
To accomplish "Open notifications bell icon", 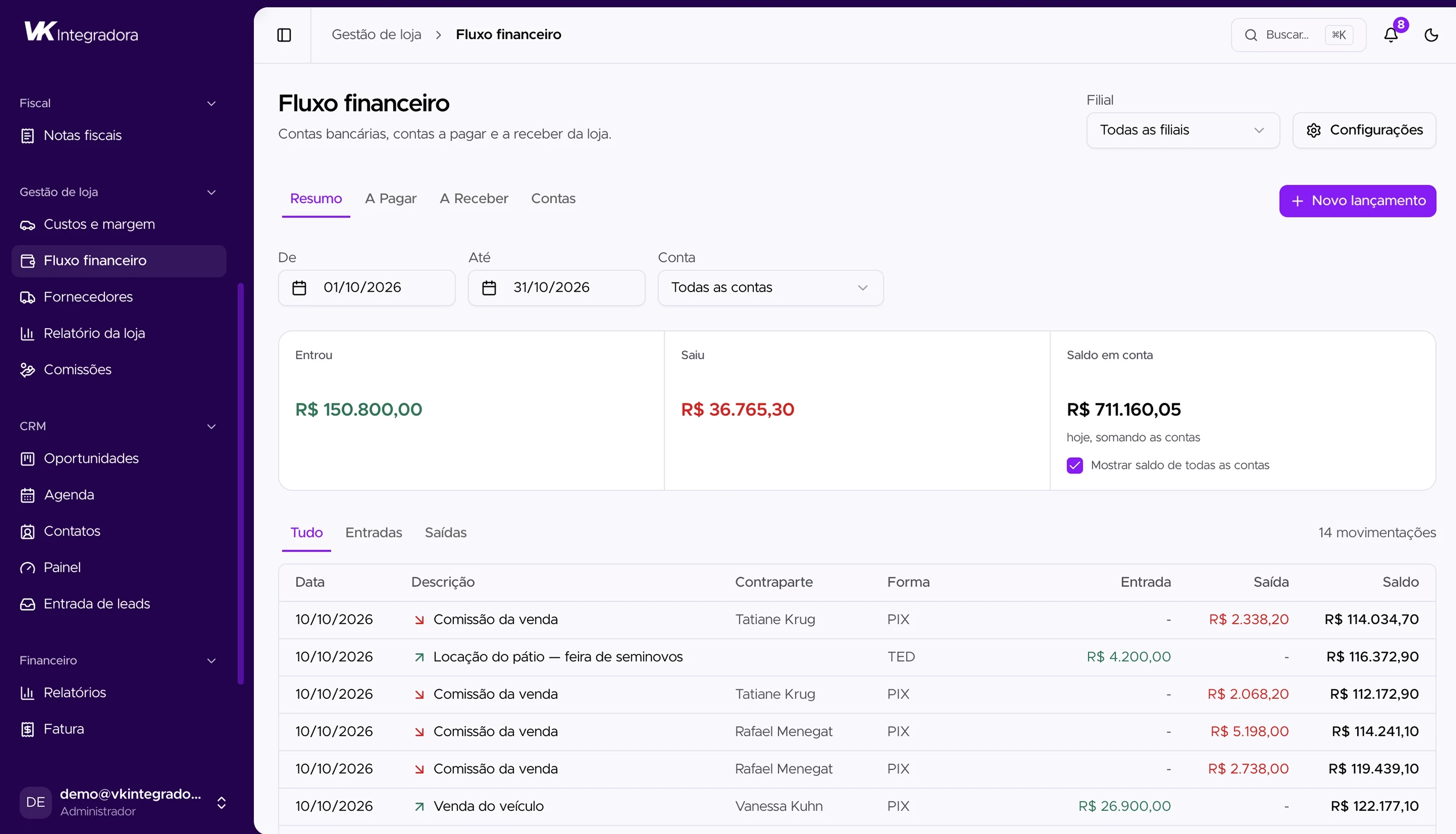I will coord(1391,35).
